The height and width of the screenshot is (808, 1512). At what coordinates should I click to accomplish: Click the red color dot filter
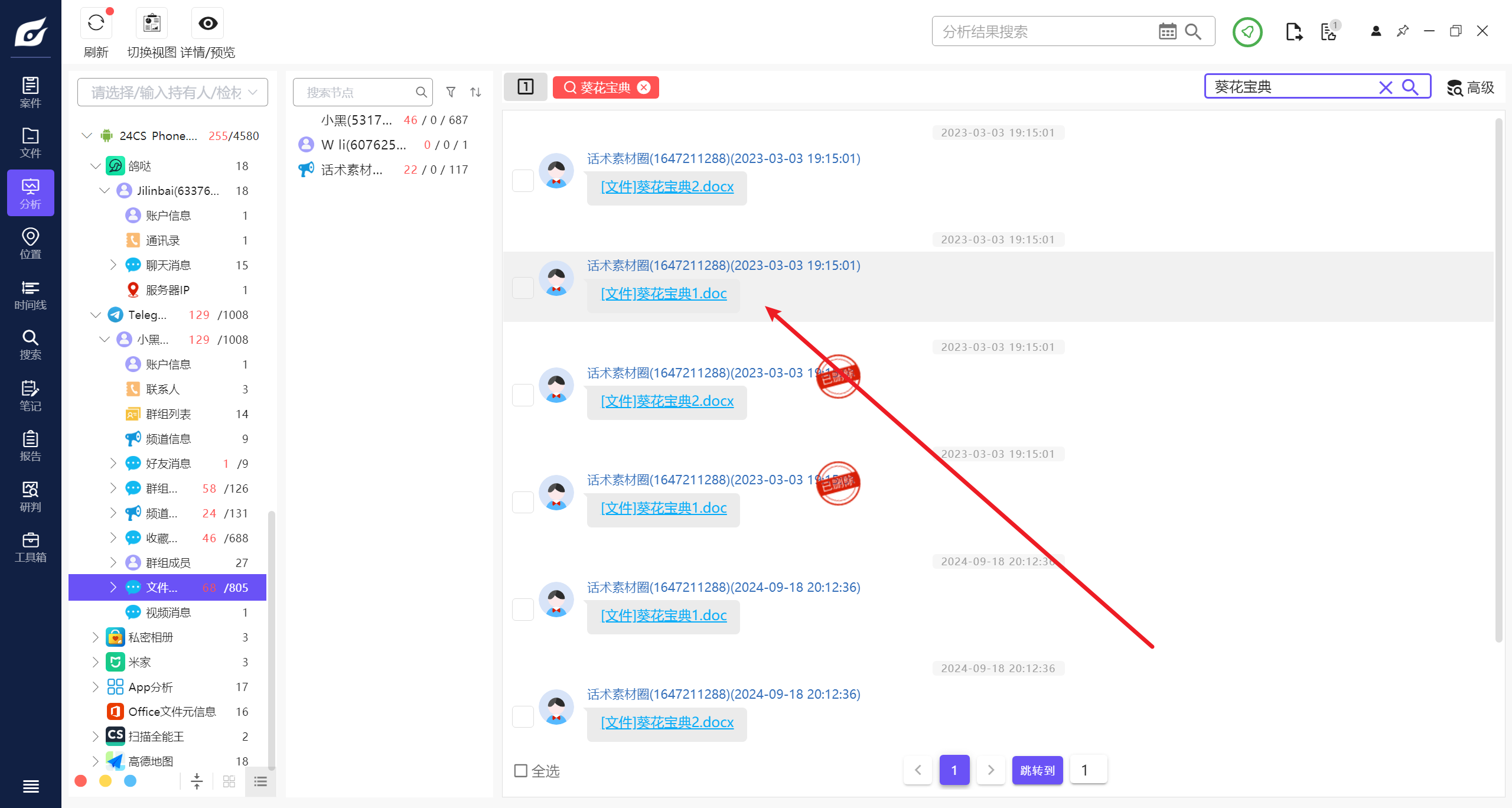point(81,781)
